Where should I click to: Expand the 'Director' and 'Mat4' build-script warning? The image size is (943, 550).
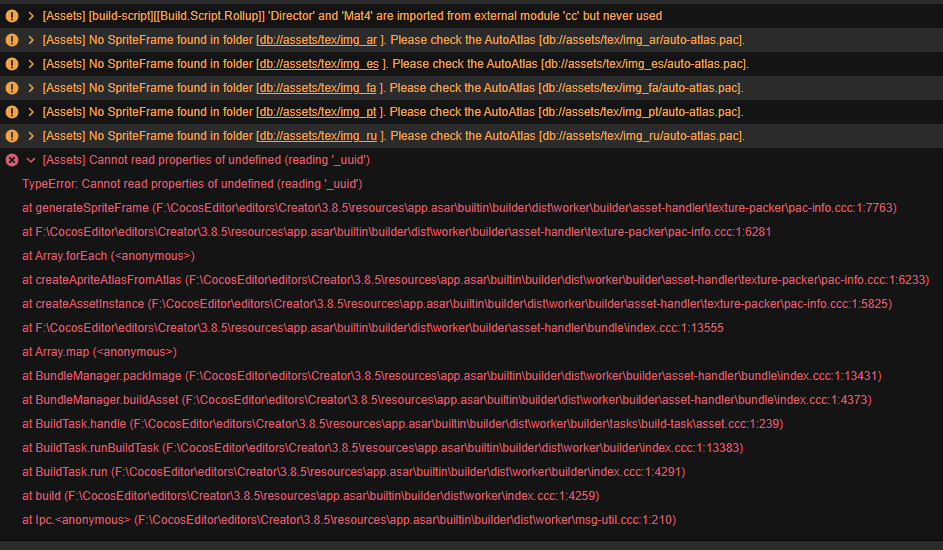[31, 16]
